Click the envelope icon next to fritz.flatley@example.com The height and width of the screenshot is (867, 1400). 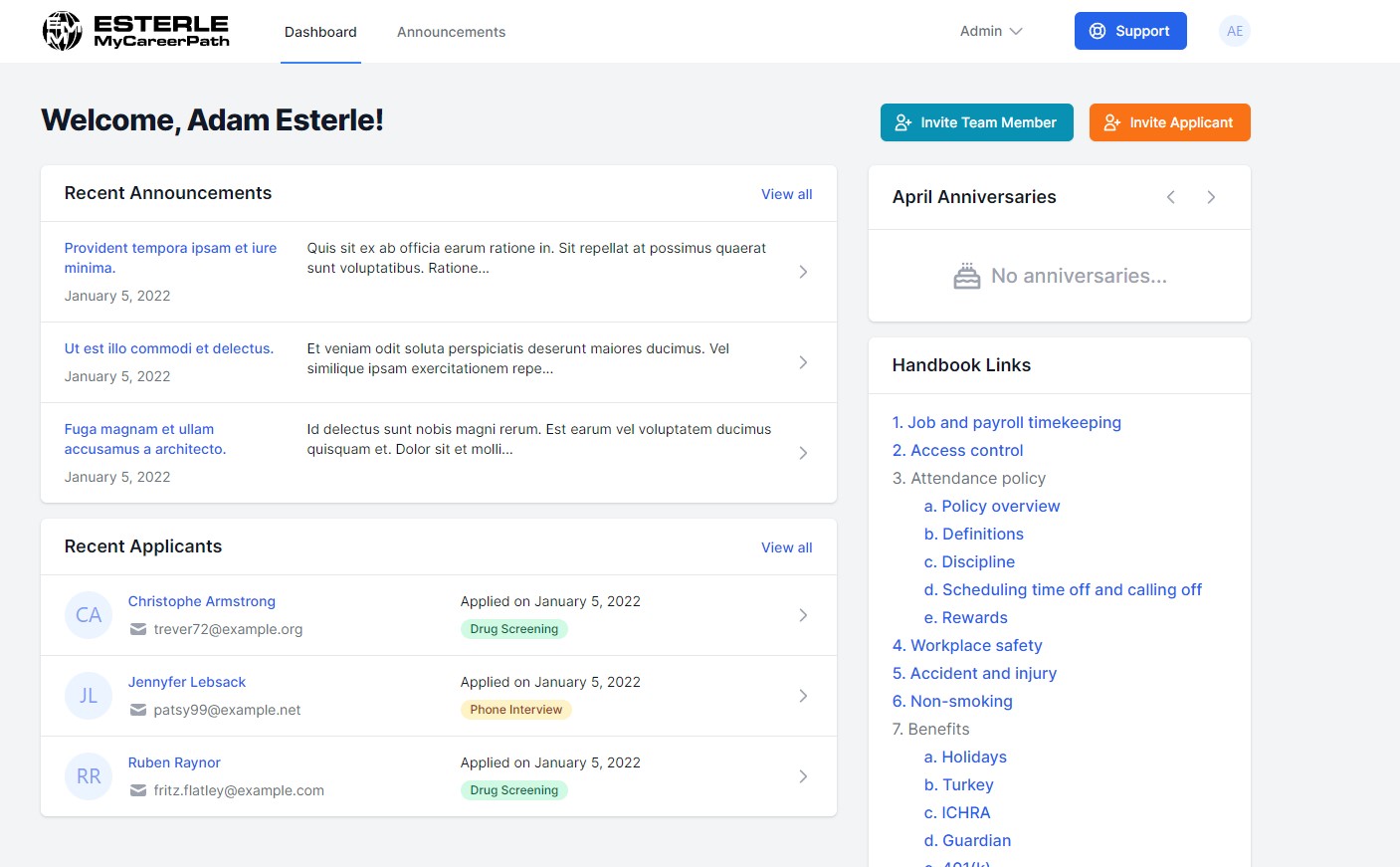138,790
